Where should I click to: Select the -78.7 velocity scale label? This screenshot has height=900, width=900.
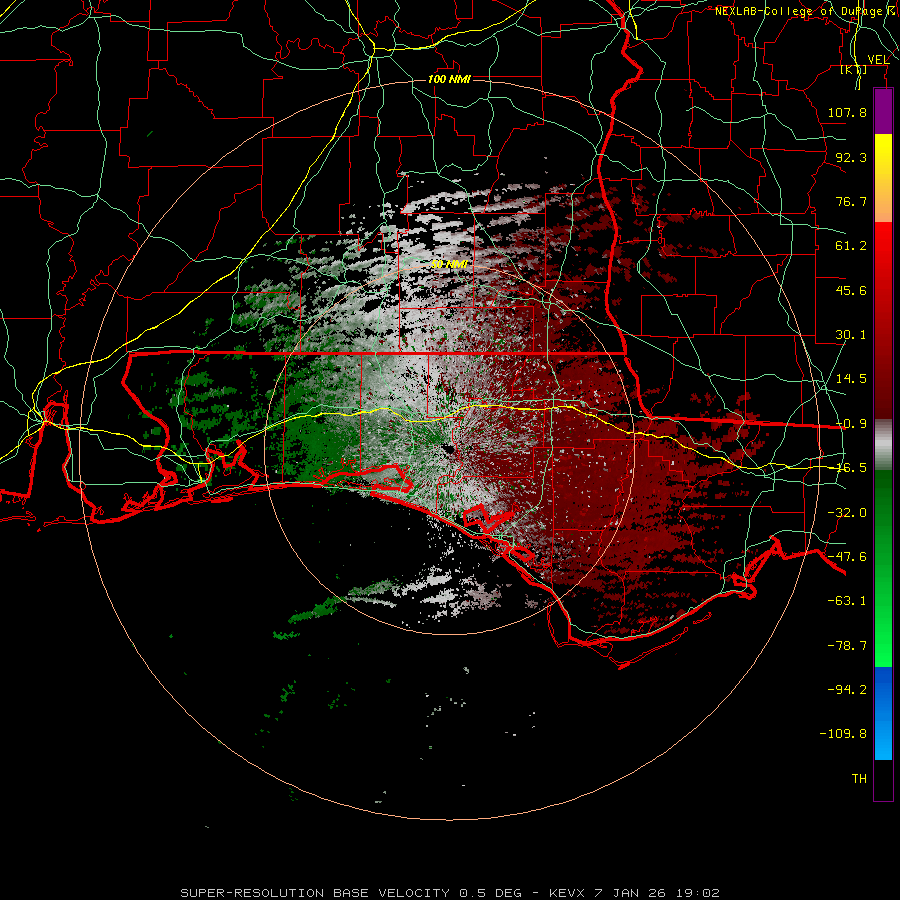pyautogui.click(x=847, y=646)
